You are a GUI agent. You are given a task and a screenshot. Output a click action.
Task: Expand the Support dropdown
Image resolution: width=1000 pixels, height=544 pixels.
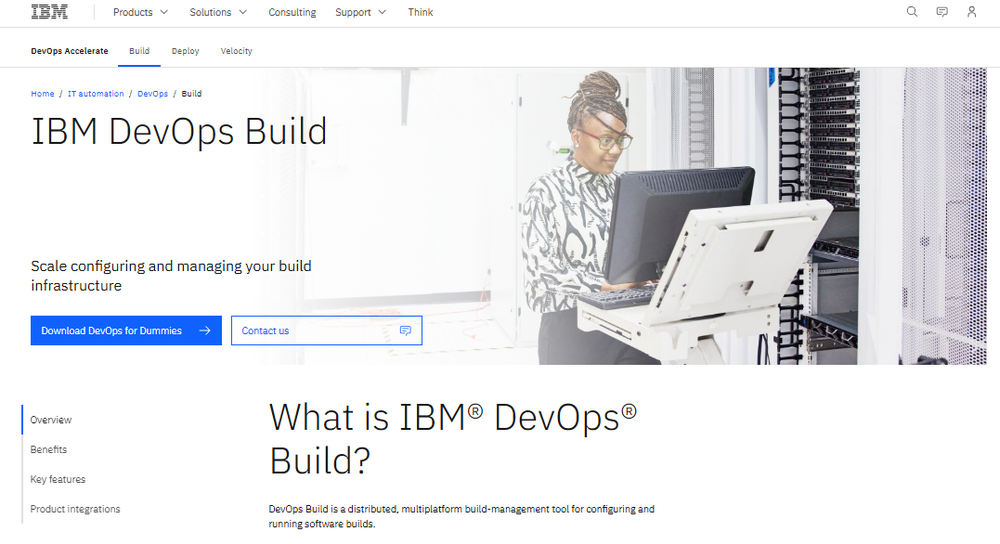pos(360,12)
